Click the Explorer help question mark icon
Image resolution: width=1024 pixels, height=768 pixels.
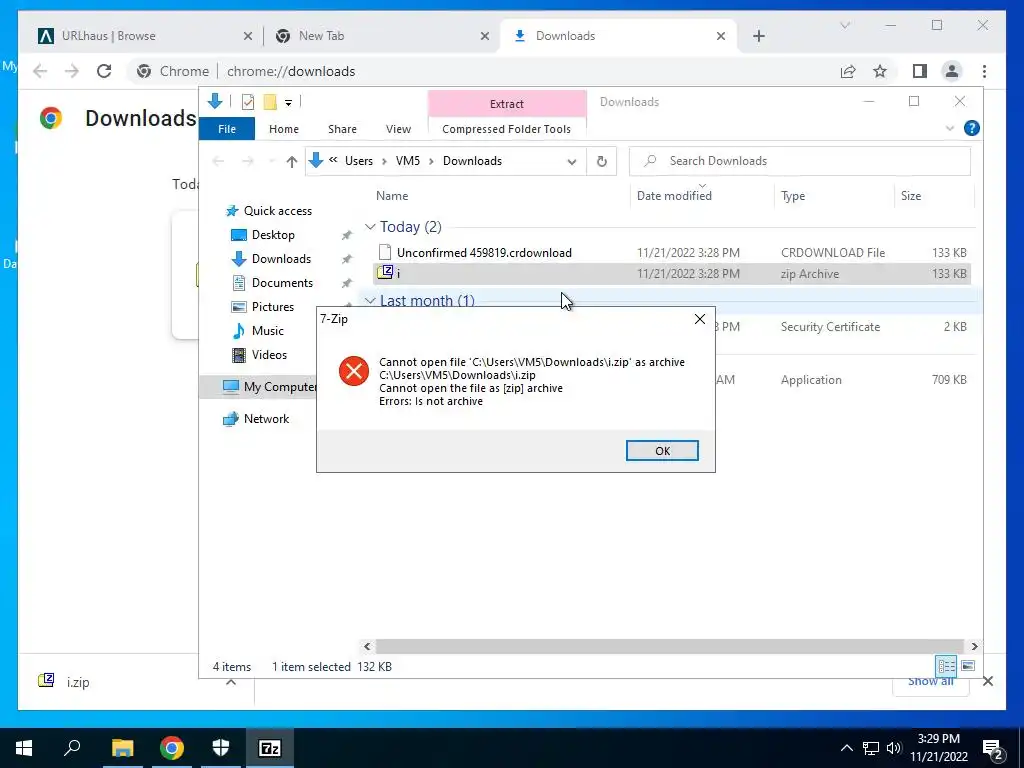[971, 129]
